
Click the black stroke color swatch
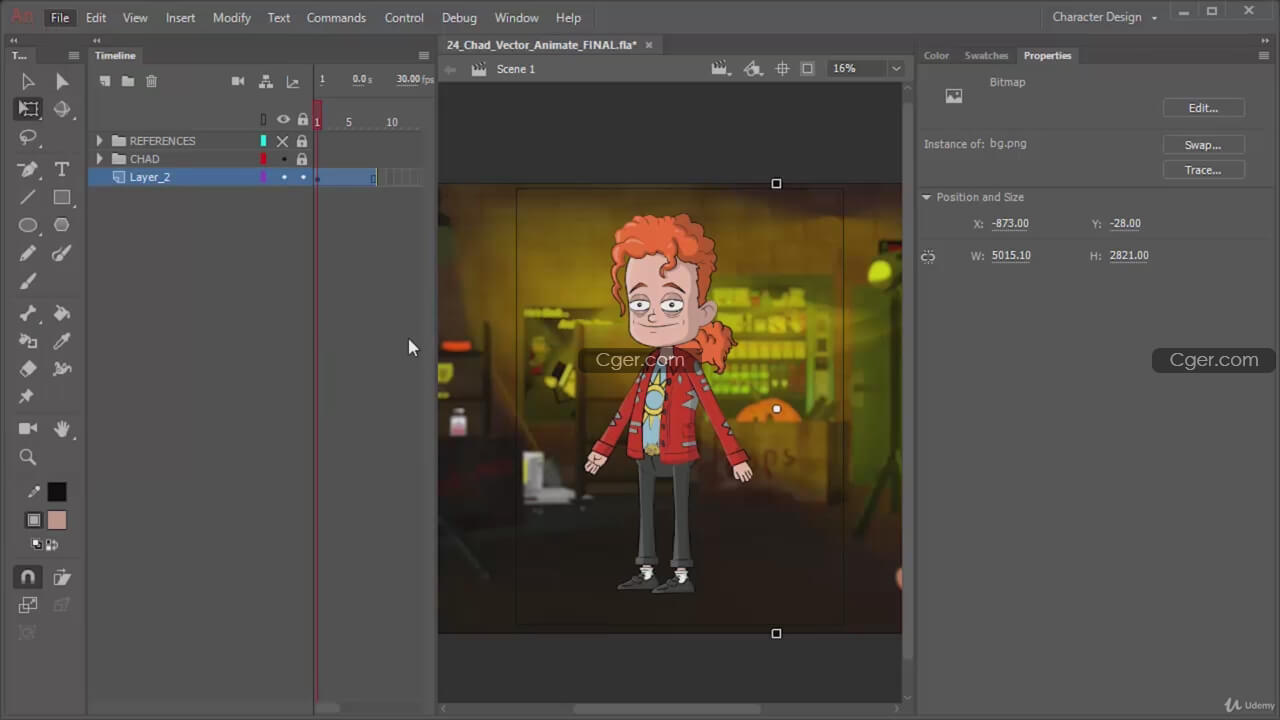coord(57,492)
